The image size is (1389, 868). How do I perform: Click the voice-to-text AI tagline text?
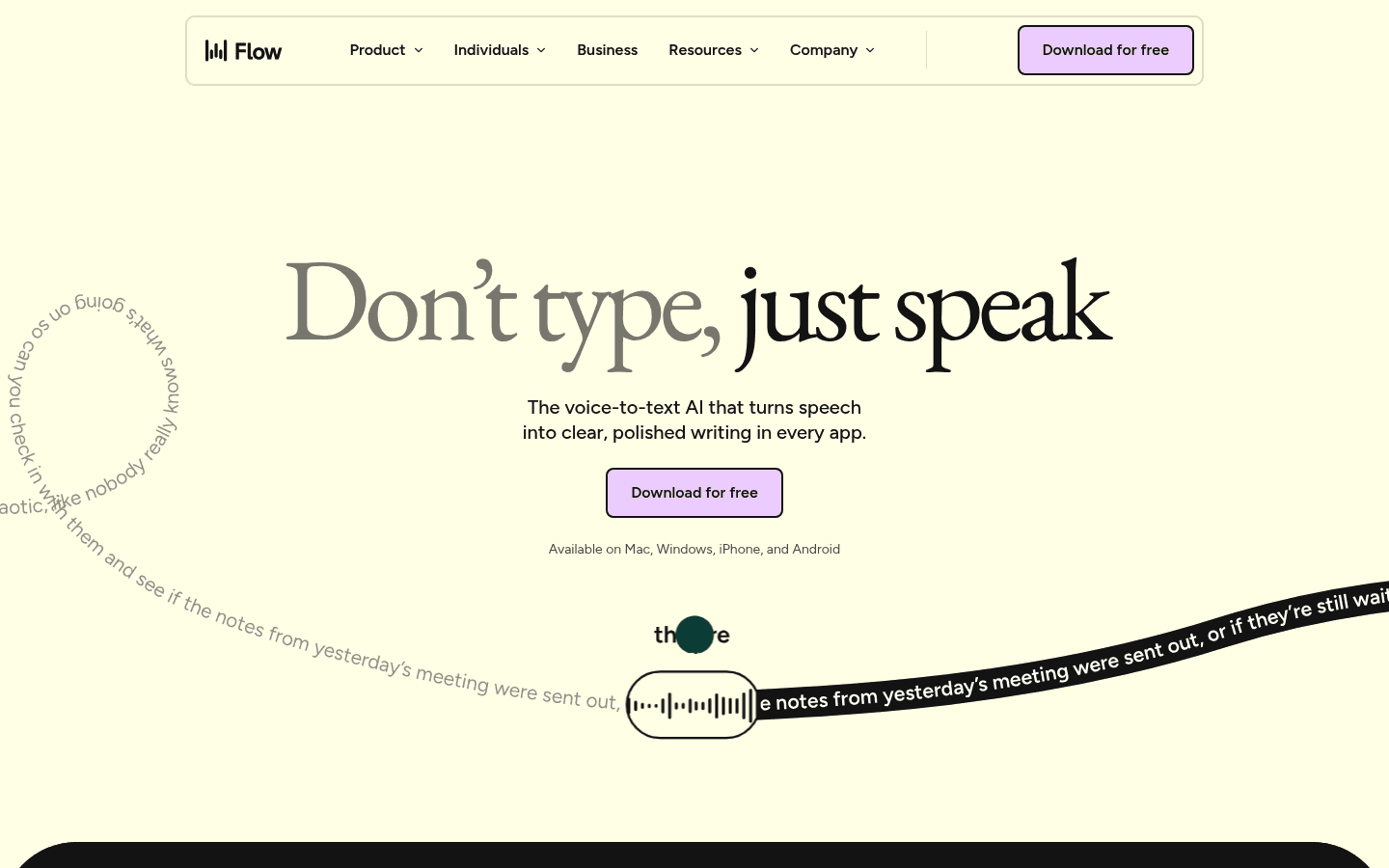pos(694,420)
